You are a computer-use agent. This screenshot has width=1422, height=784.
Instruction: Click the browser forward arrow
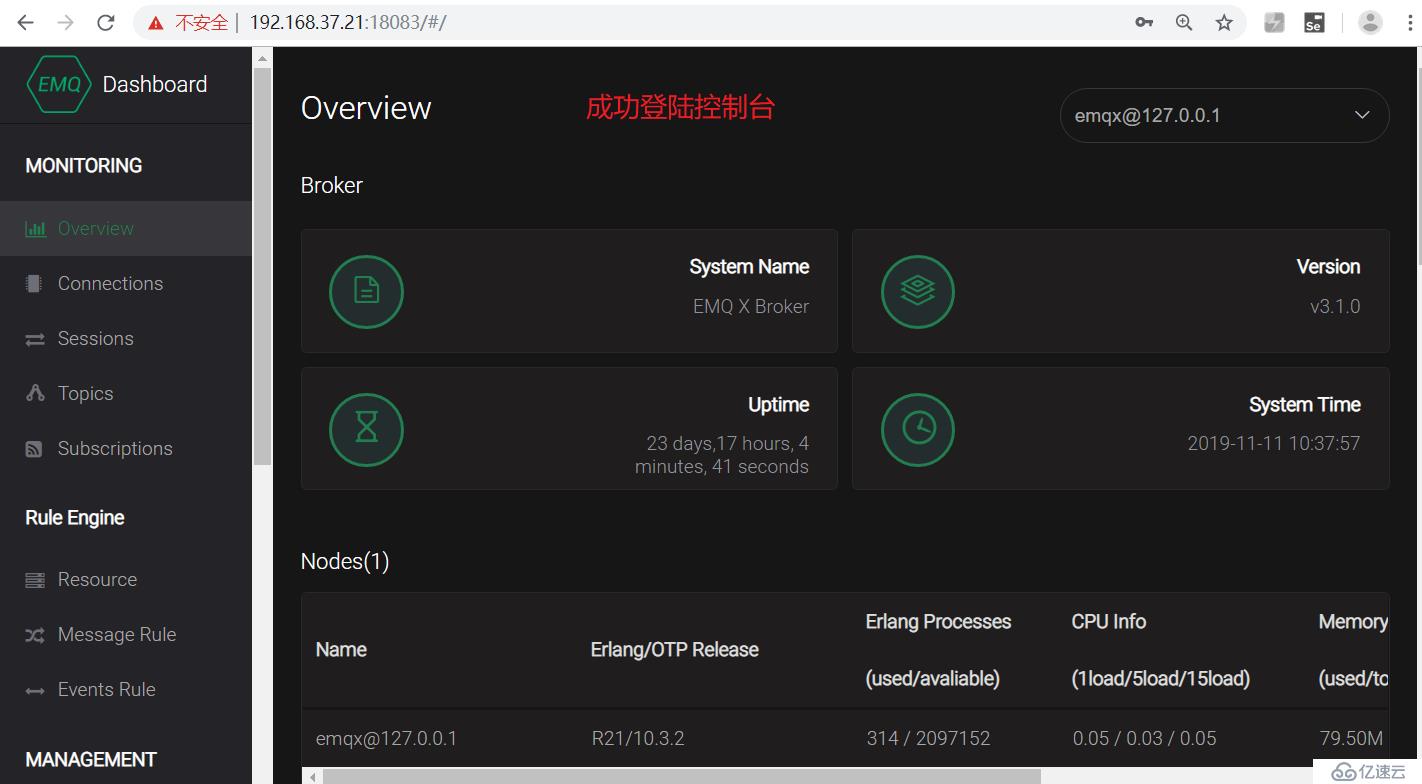point(66,22)
